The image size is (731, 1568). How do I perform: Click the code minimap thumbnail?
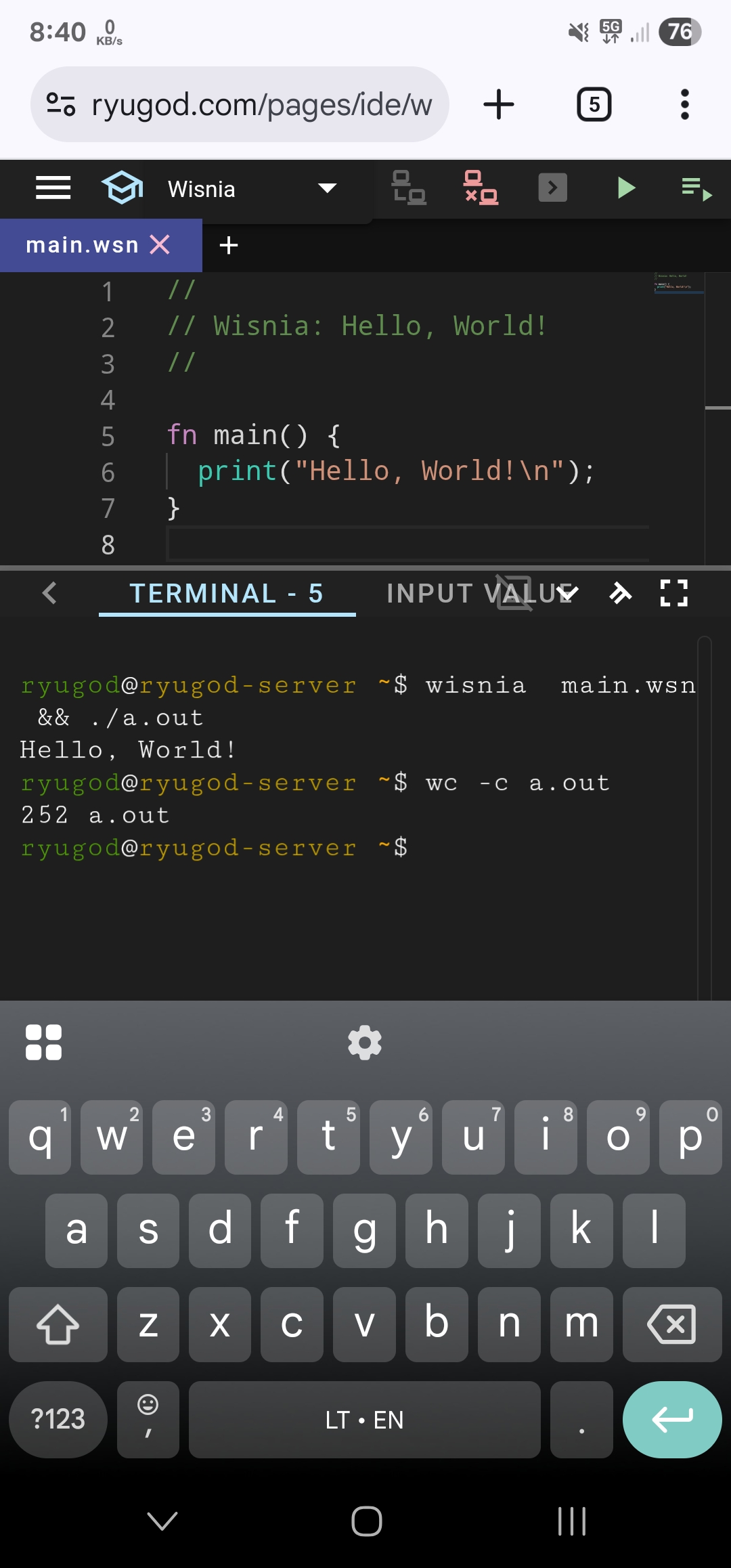[x=680, y=283]
